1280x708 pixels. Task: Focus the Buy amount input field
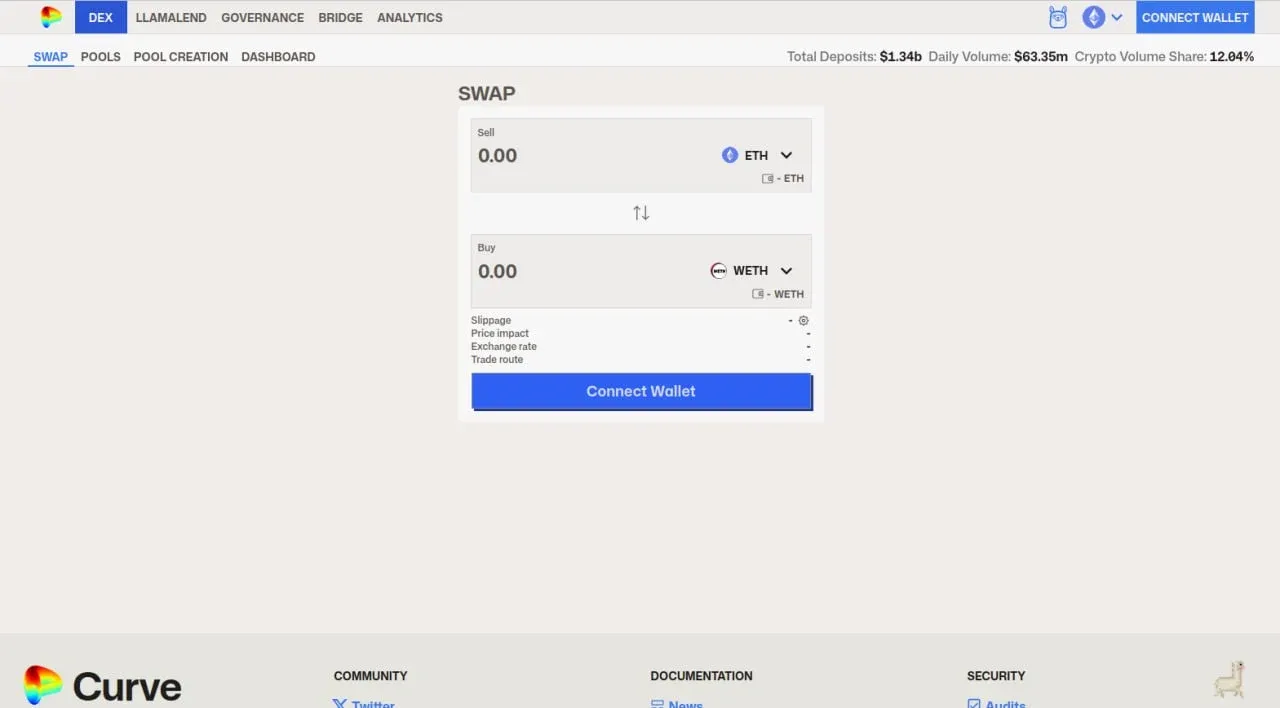click(x=590, y=271)
